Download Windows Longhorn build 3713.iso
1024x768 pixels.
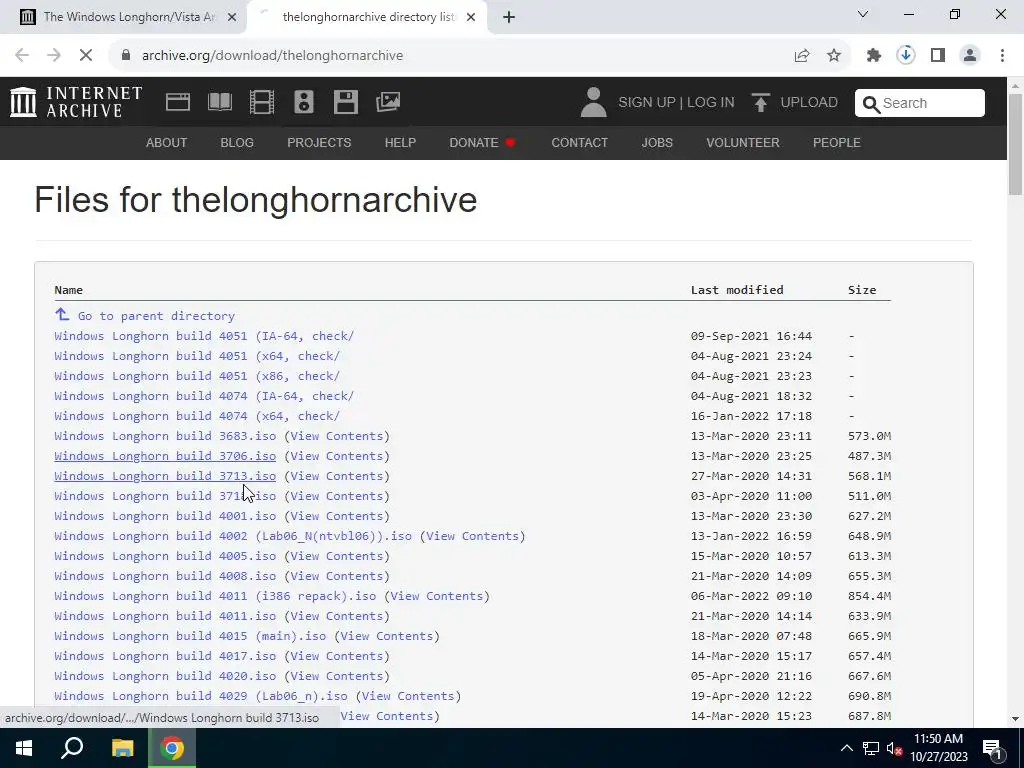click(x=165, y=476)
